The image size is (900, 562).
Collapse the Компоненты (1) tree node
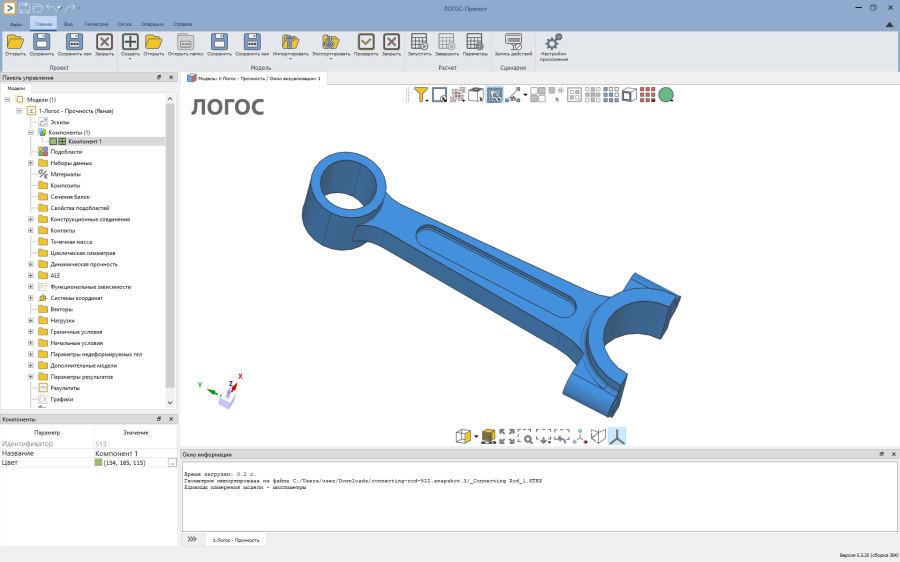coord(31,132)
